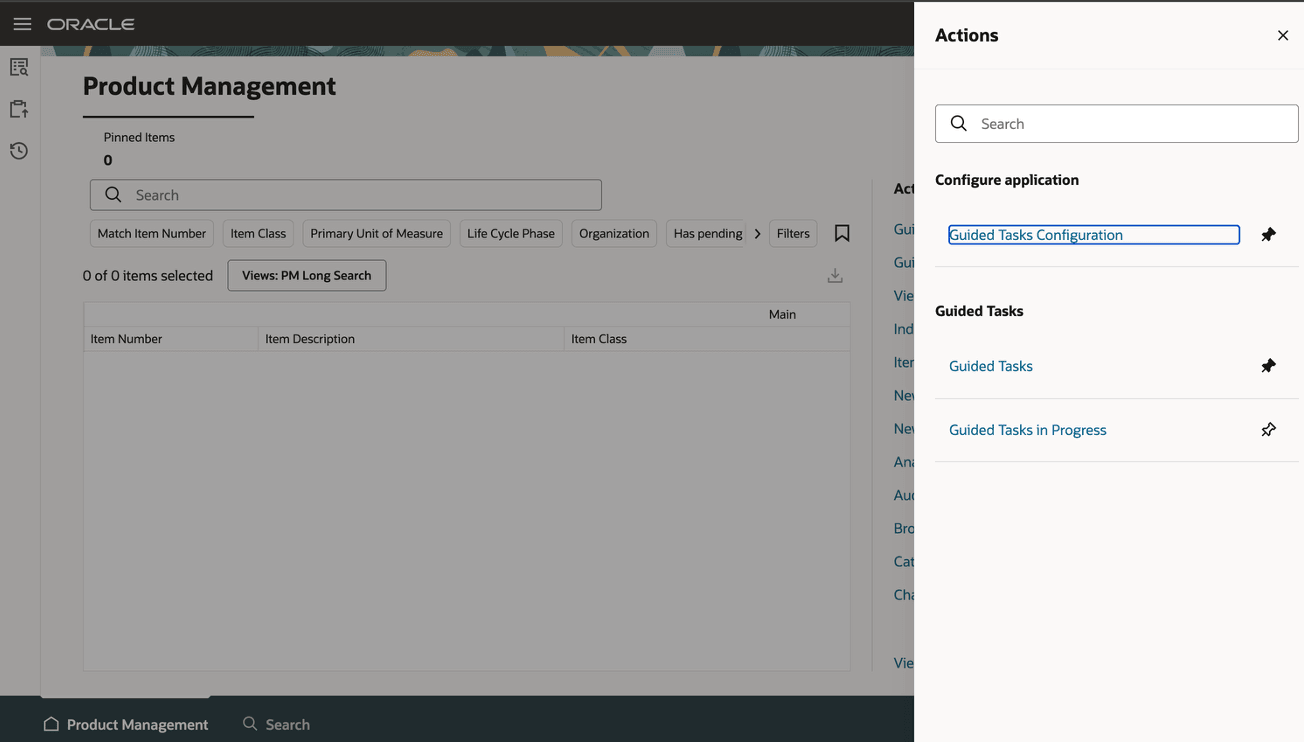
Task: Click the magnifier icon in Actions search
Action: coord(958,123)
